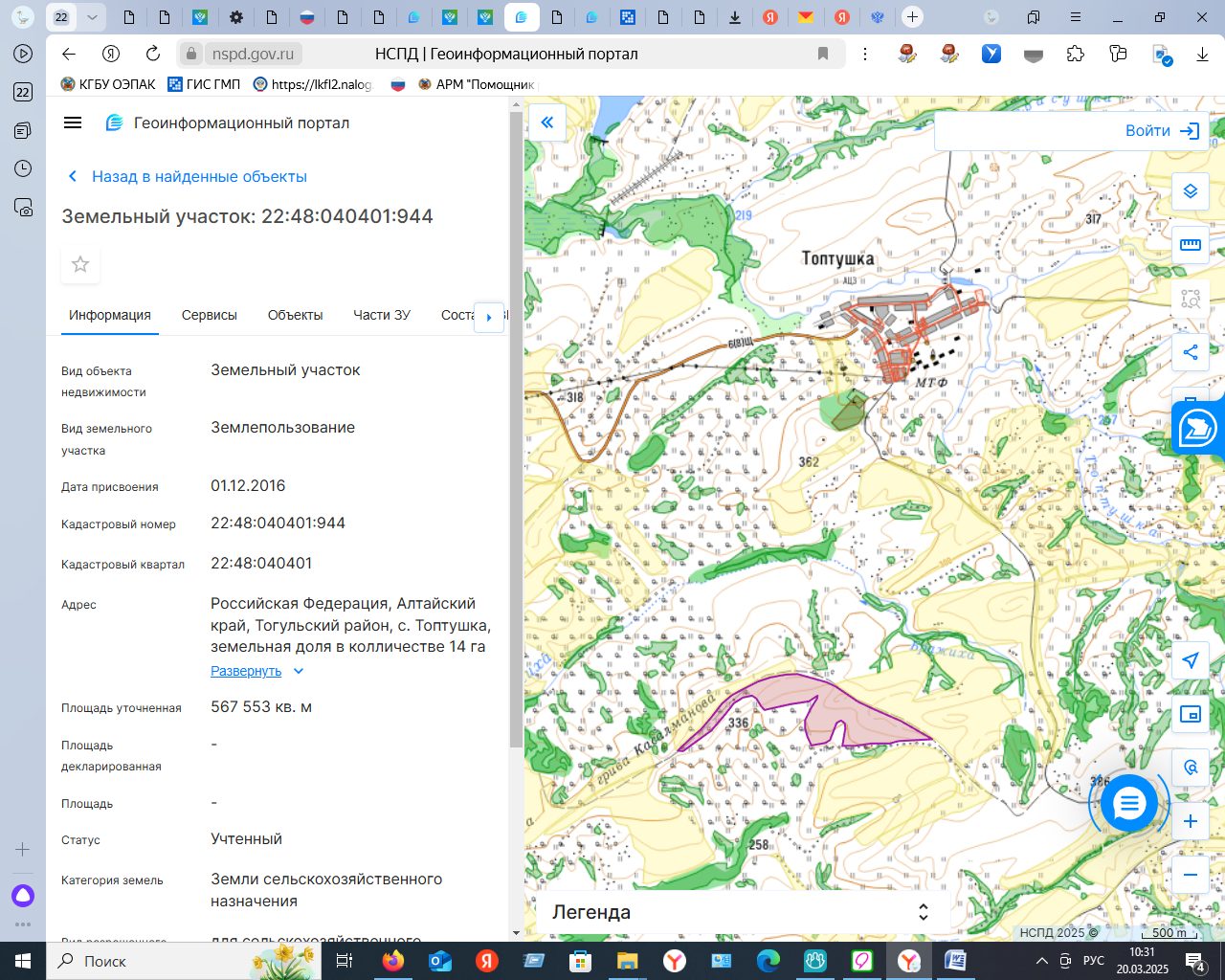Image resolution: width=1225 pixels, height=980 pixels.
Task: Open the map layers panel
Action: click(1191, 191)
